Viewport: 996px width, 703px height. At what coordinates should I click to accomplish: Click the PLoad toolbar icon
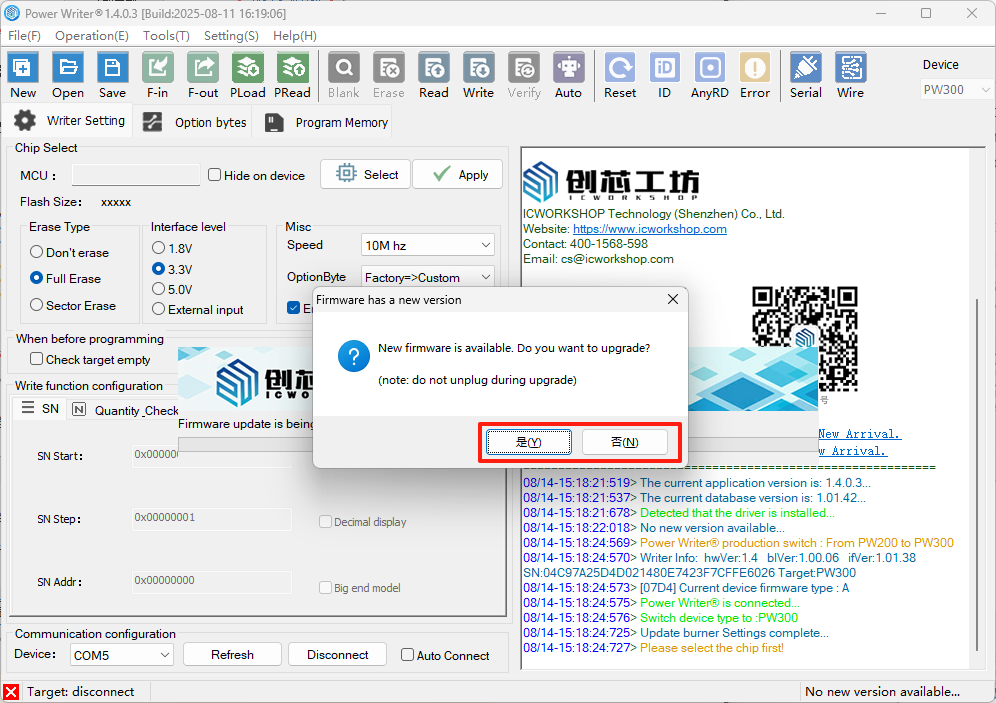coord(248,75)
